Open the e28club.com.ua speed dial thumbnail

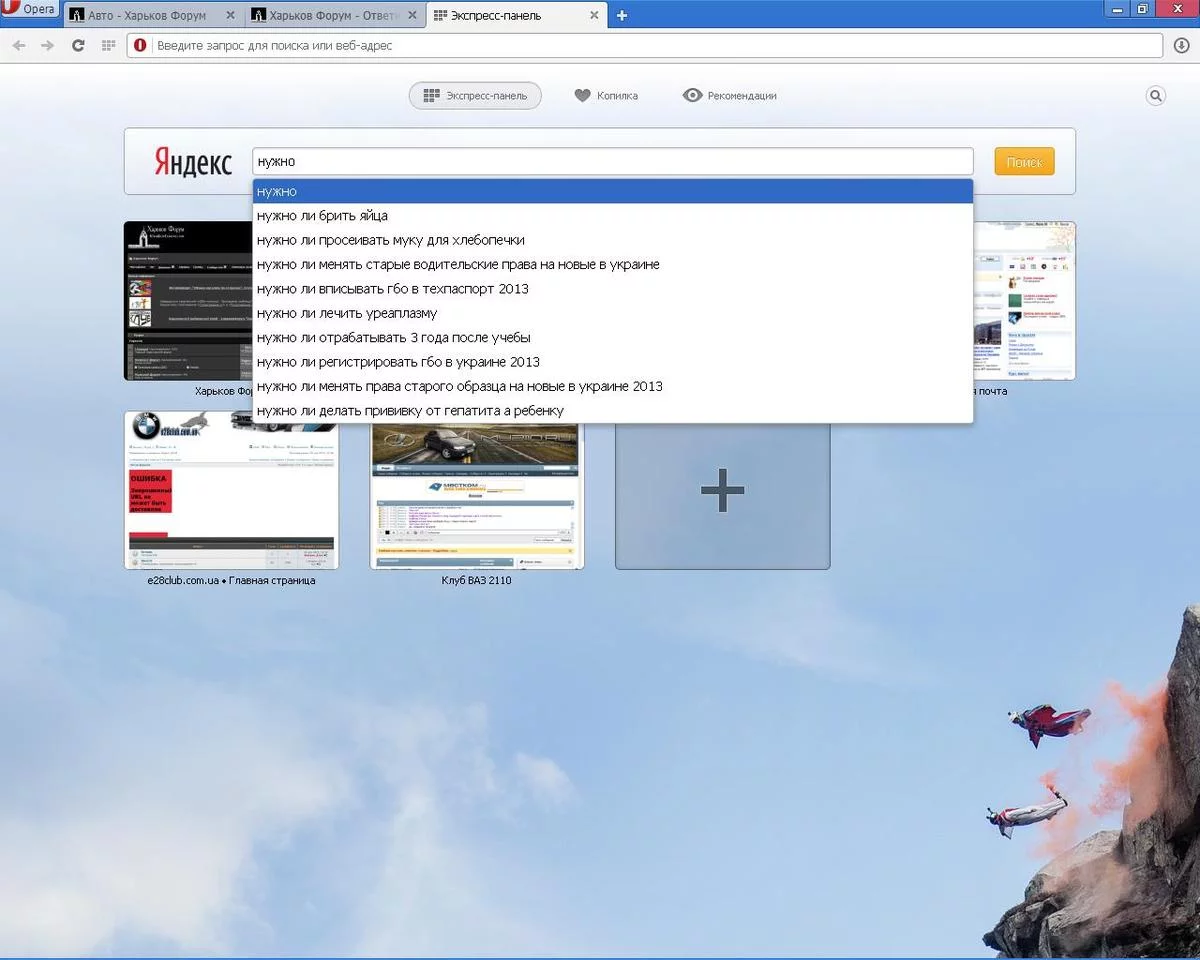click(231, 490)
